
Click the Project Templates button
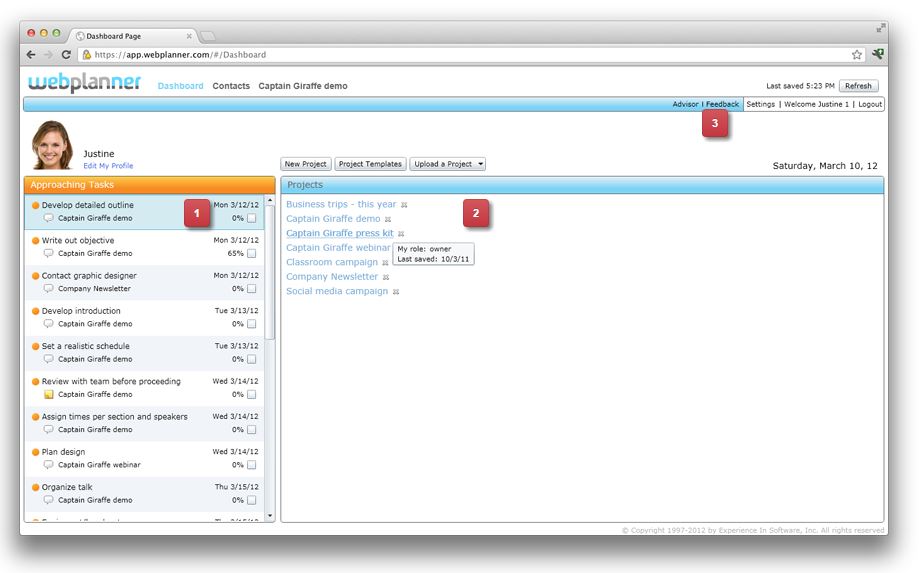(370, 164)
